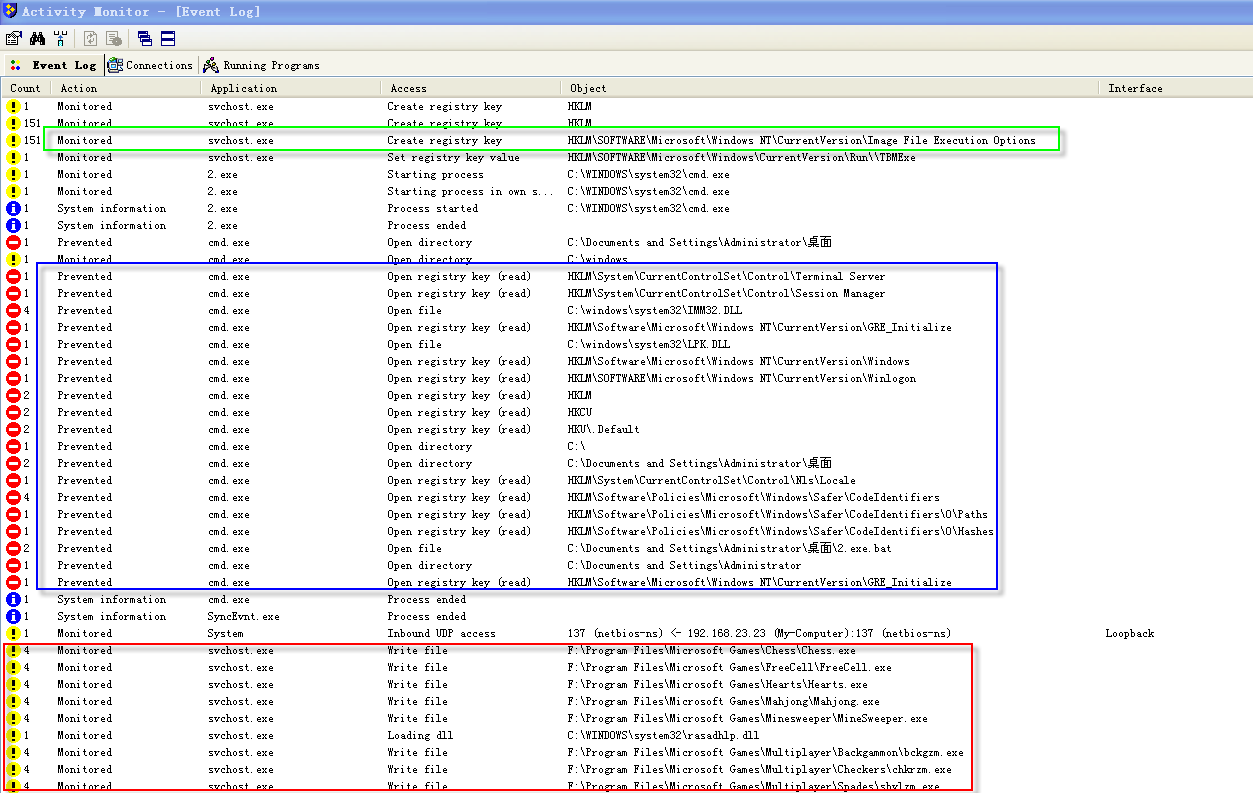
Task: Click the tile windows horizontally icon
Action: [168, 38]
